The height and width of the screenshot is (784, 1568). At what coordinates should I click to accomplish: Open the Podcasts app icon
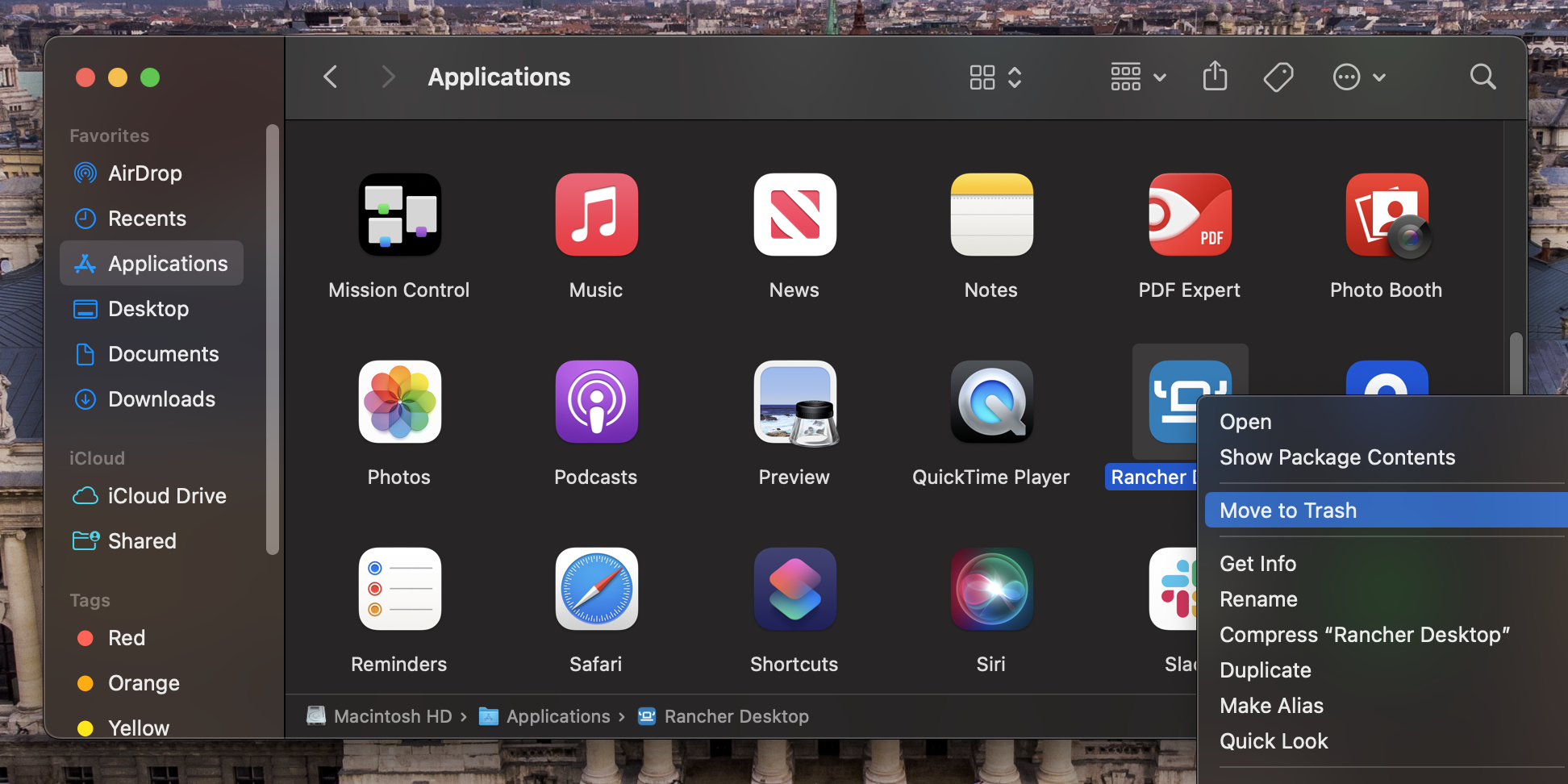click(596, 402)
